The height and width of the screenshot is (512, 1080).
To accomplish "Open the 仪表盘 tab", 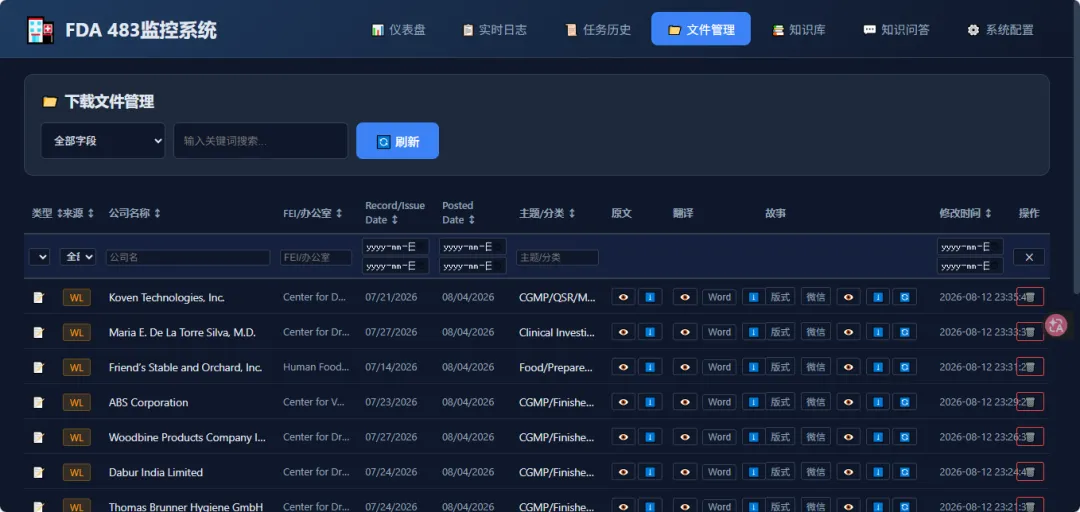I will [x=398, y=30].
